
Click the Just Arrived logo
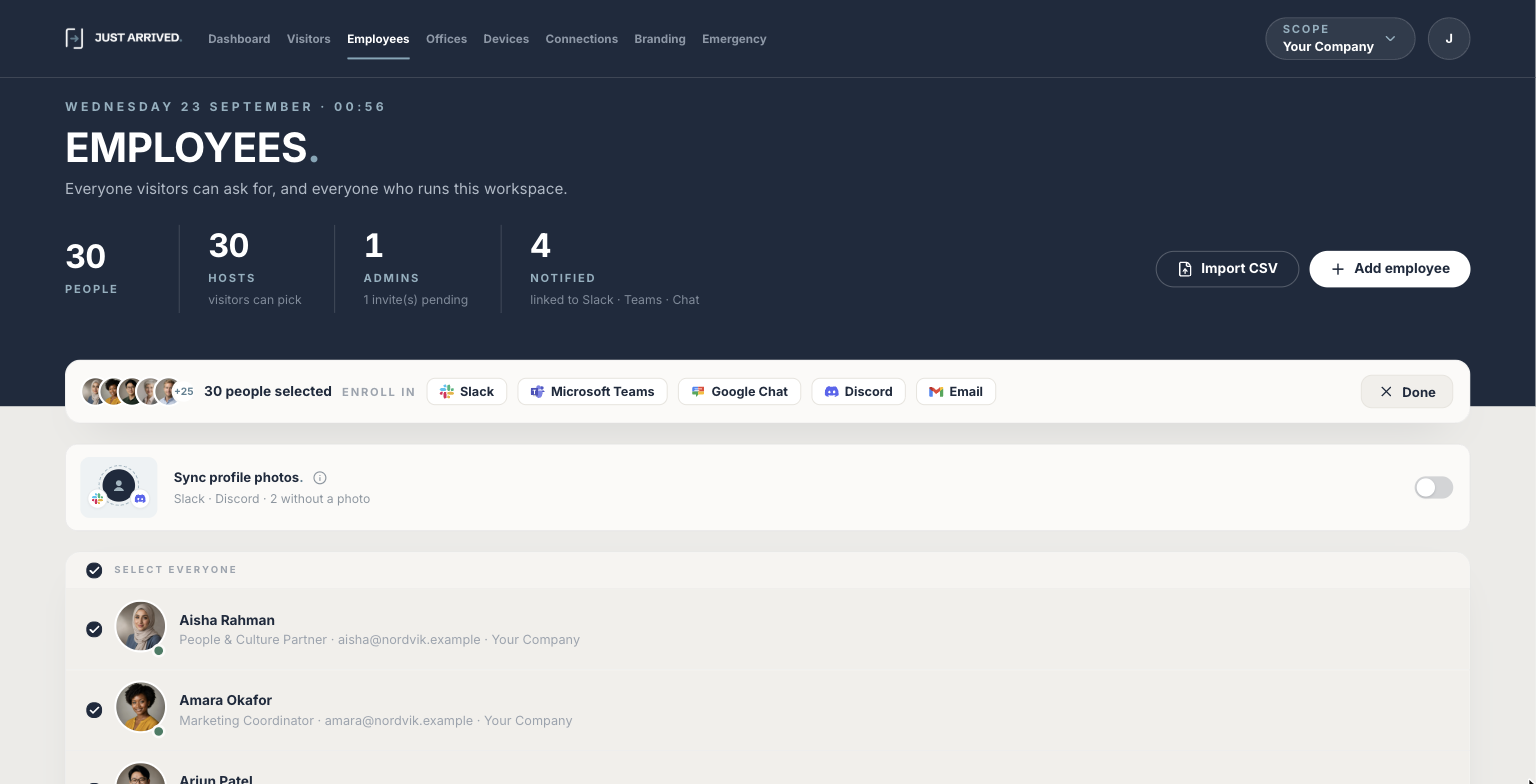point(123,38)
